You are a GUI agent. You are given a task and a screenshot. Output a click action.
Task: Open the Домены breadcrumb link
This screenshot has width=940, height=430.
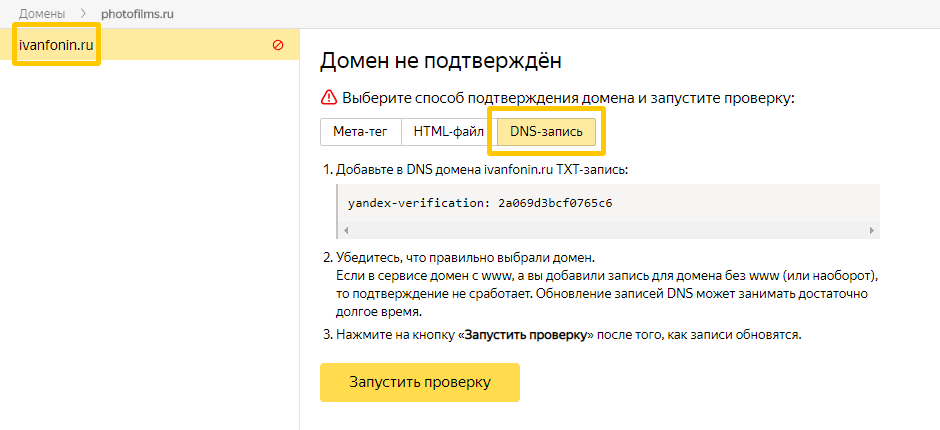tap(42, 13)
